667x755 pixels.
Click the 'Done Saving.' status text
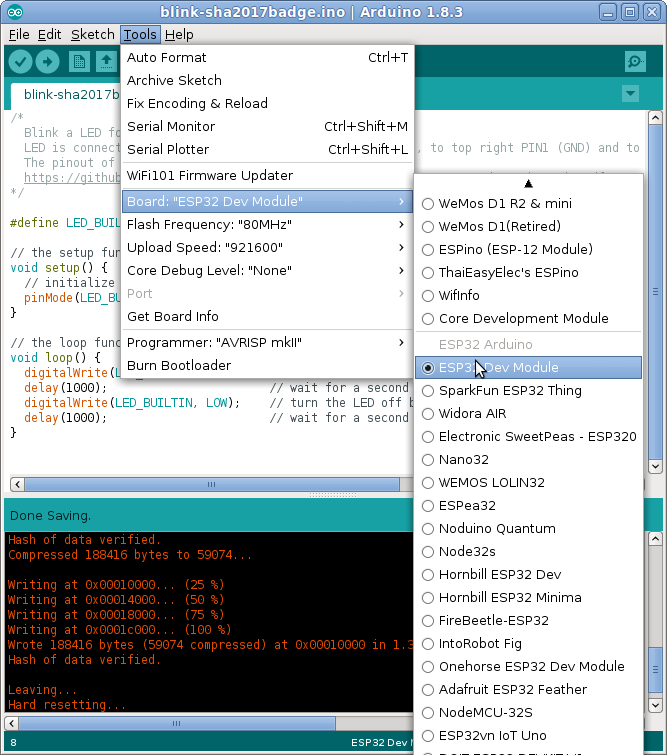click(x=50, y=516)
